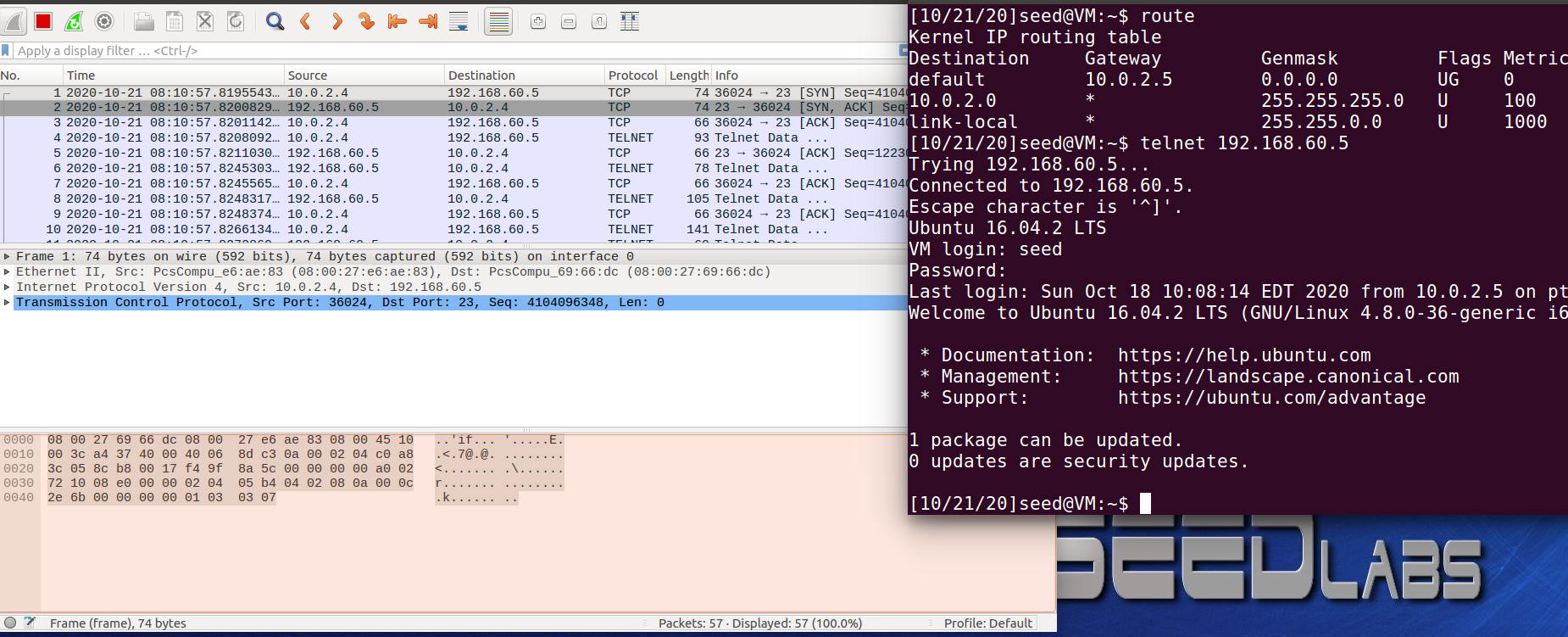Viewport: 1568px width, 637px height.
Task: Start capture with the shark fin icon
Action: pyautogui.click(x=14, y=21)
